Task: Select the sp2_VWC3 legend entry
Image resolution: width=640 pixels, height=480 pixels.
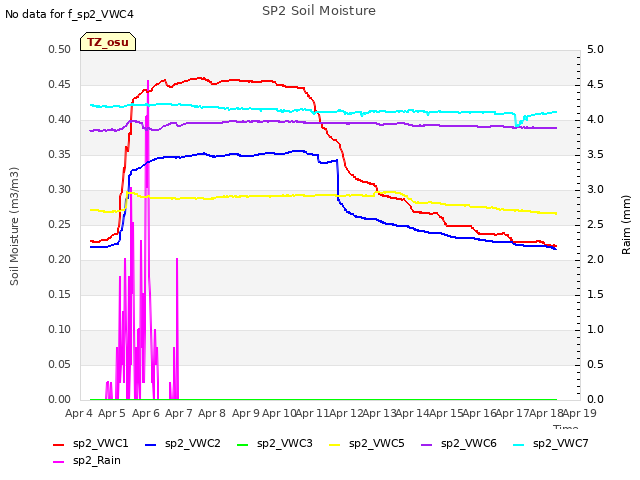Action: click(x=274, y=443)
